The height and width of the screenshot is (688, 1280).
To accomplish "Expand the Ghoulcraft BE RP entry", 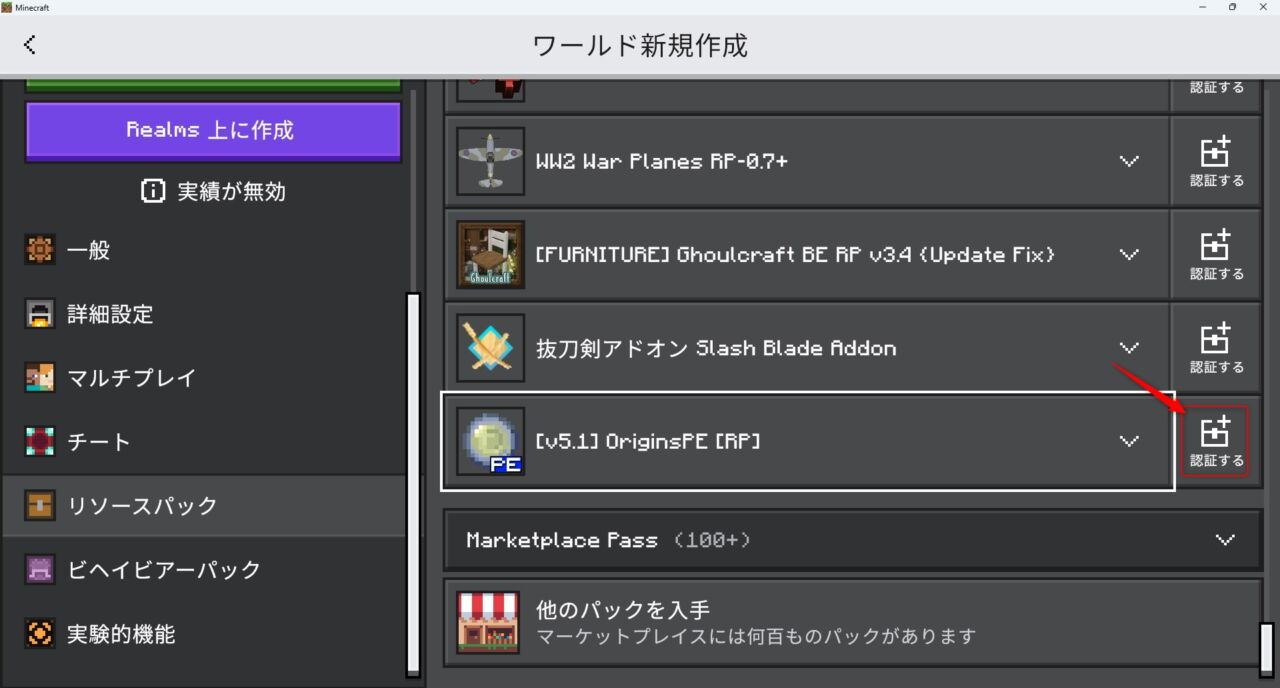I will pyautogui.click(x=1130, y=254).
